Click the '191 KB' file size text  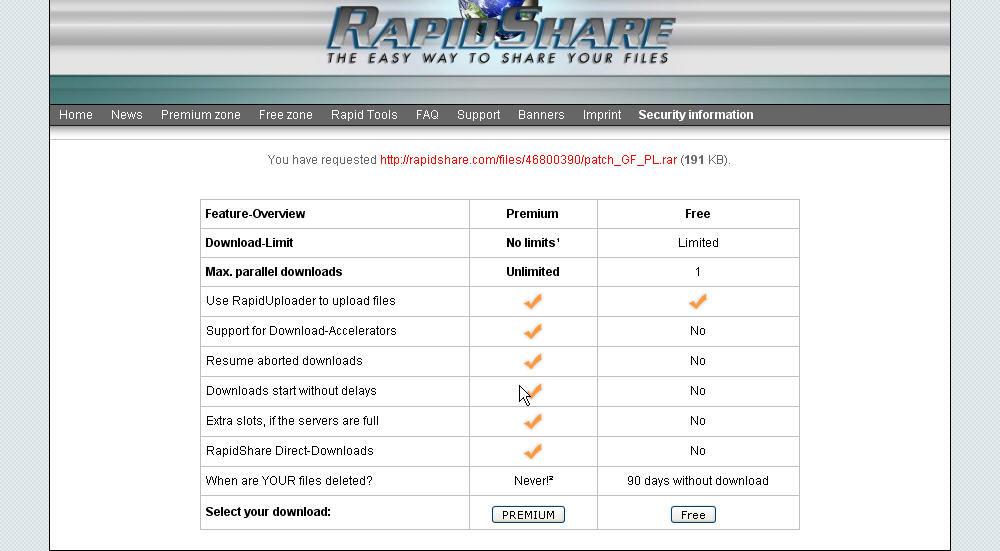tap(705, 160)
